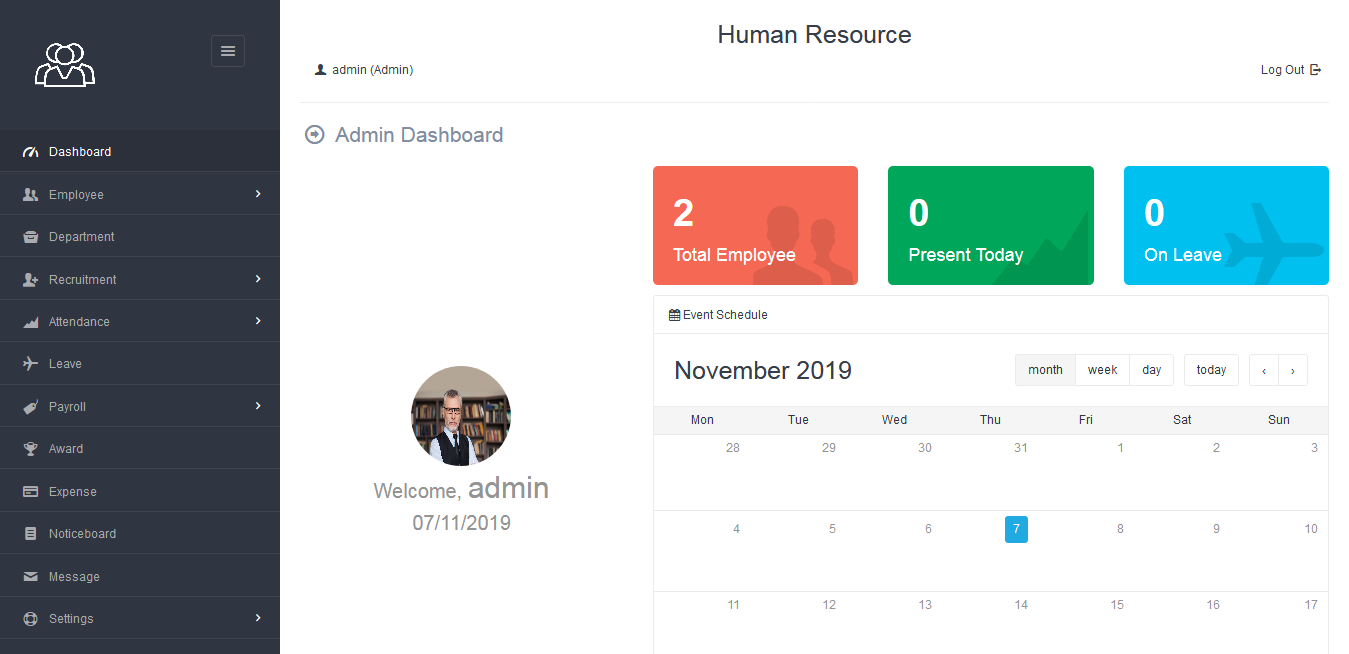Click the Award trophy icon

(x=28, y=448)
